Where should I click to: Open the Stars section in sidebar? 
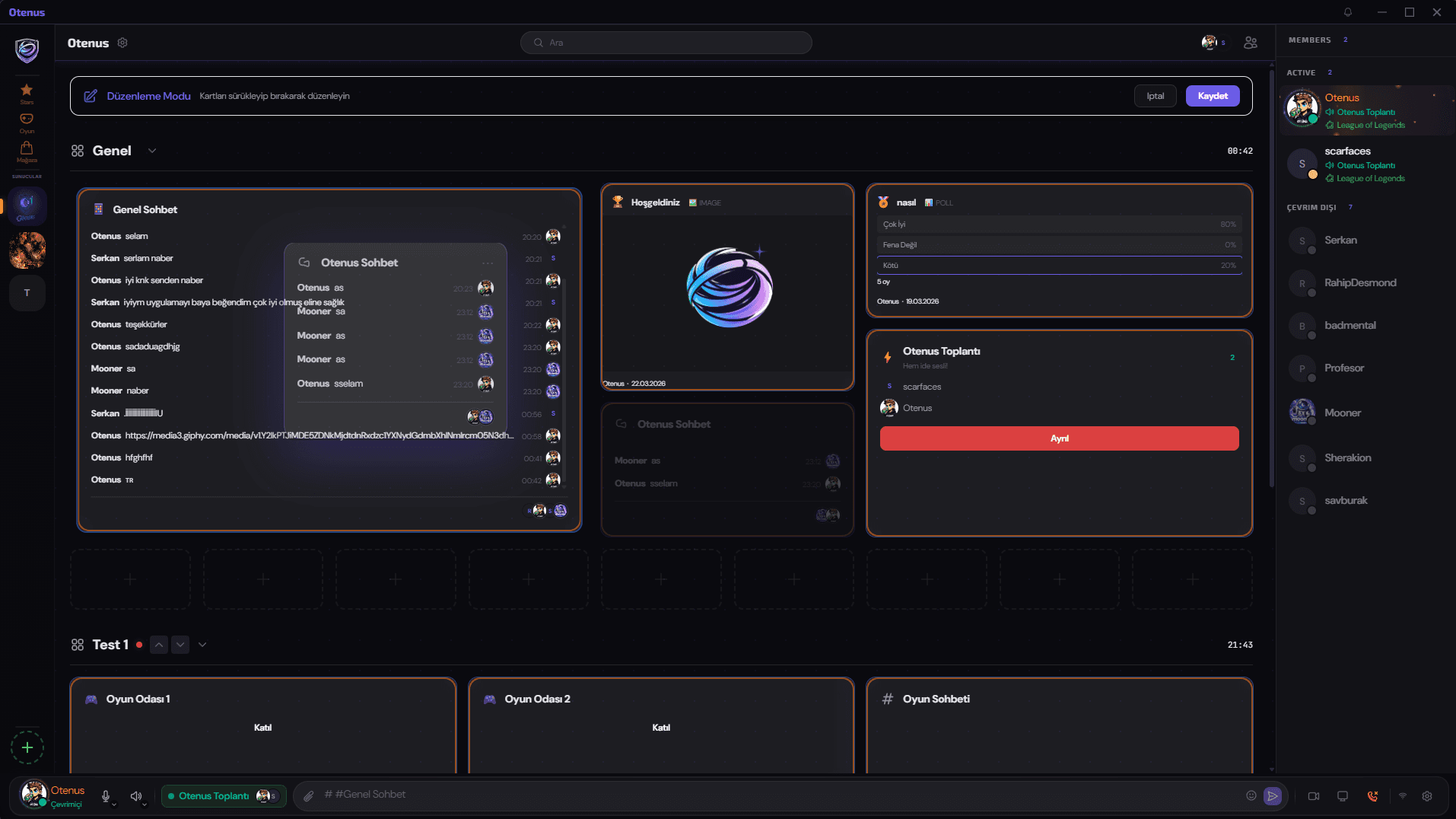click(x=27, y=92)
